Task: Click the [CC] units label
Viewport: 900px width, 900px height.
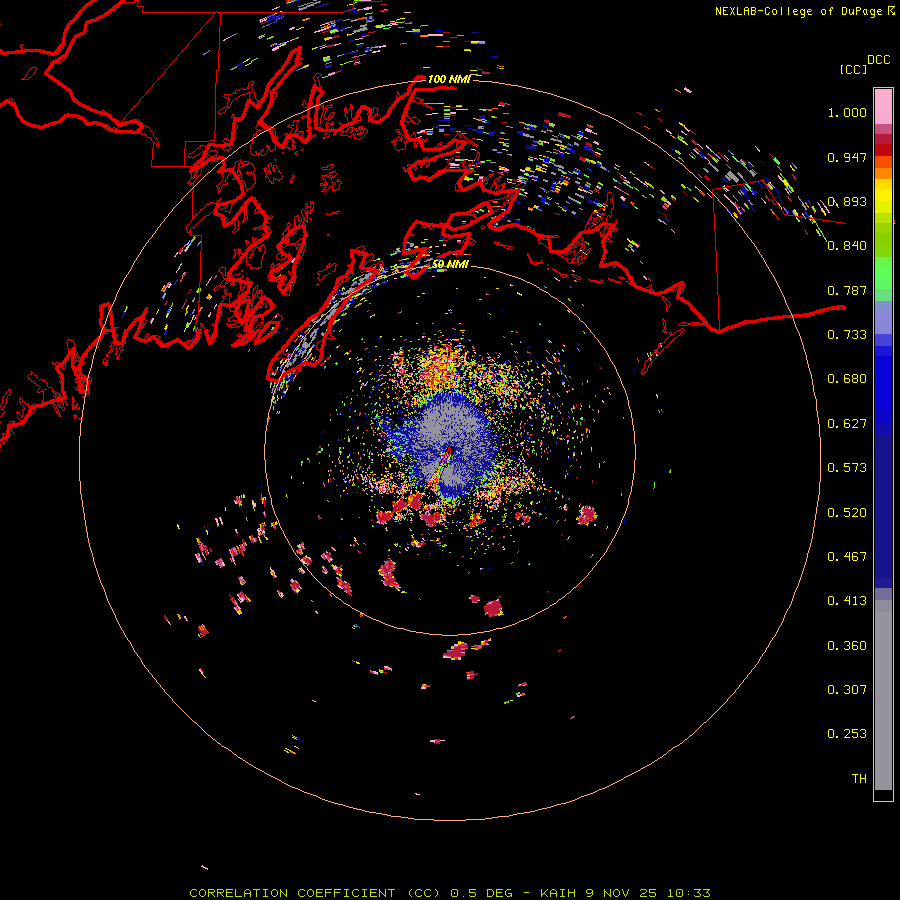Action: pos(853,69)
